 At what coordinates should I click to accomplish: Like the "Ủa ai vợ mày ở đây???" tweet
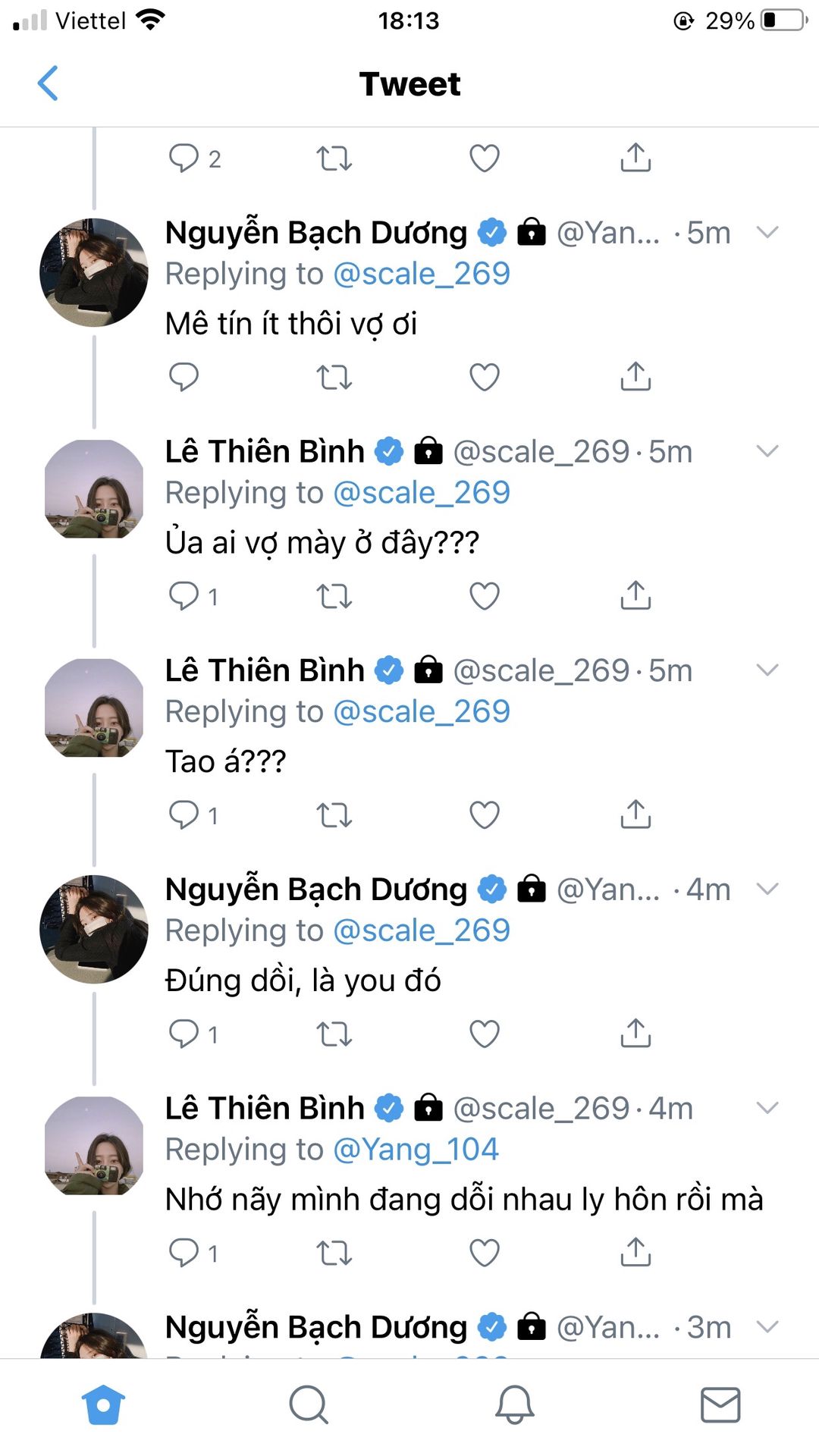pos(485,596)
